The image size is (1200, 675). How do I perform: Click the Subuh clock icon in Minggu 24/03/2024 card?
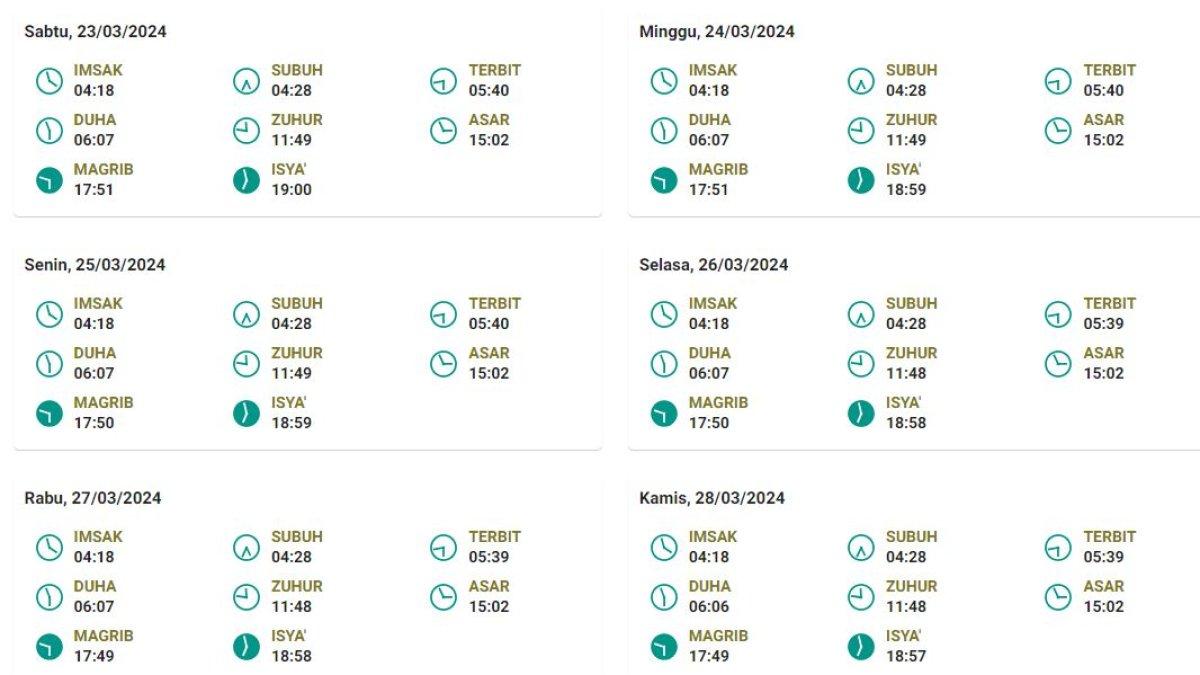click(861, 81)
